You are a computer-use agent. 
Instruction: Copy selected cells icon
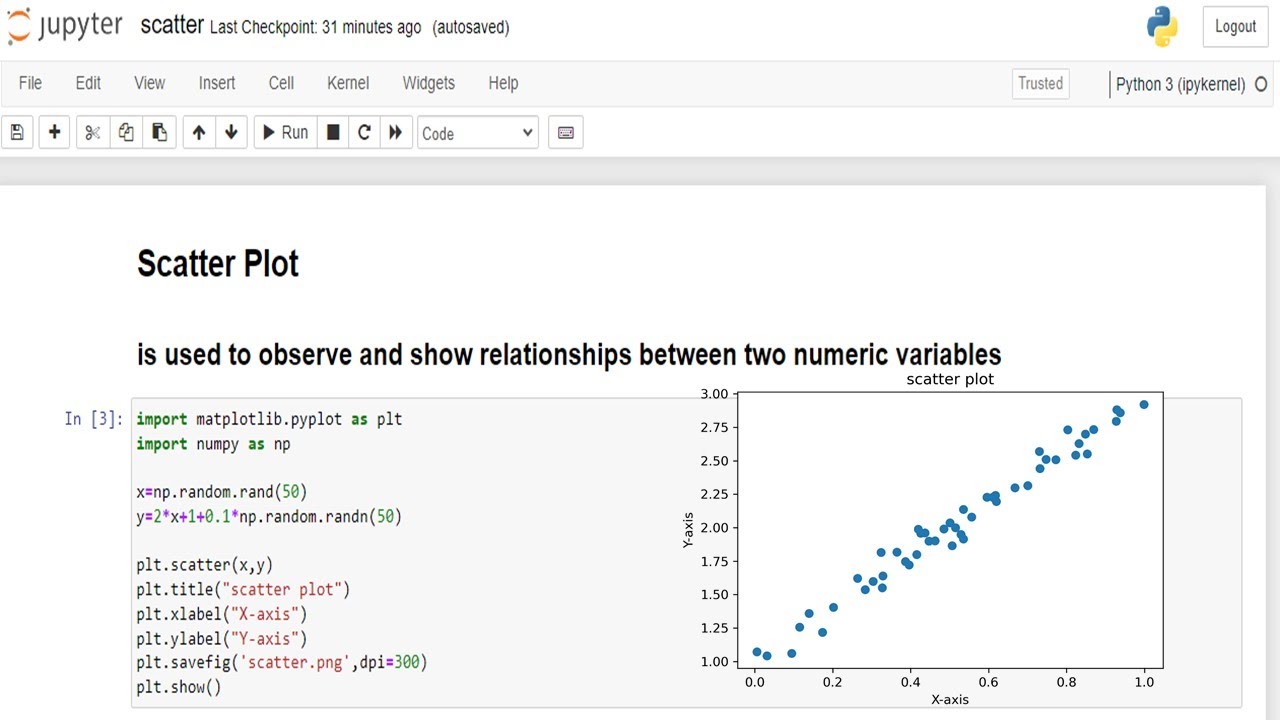(x=126, y=132)
